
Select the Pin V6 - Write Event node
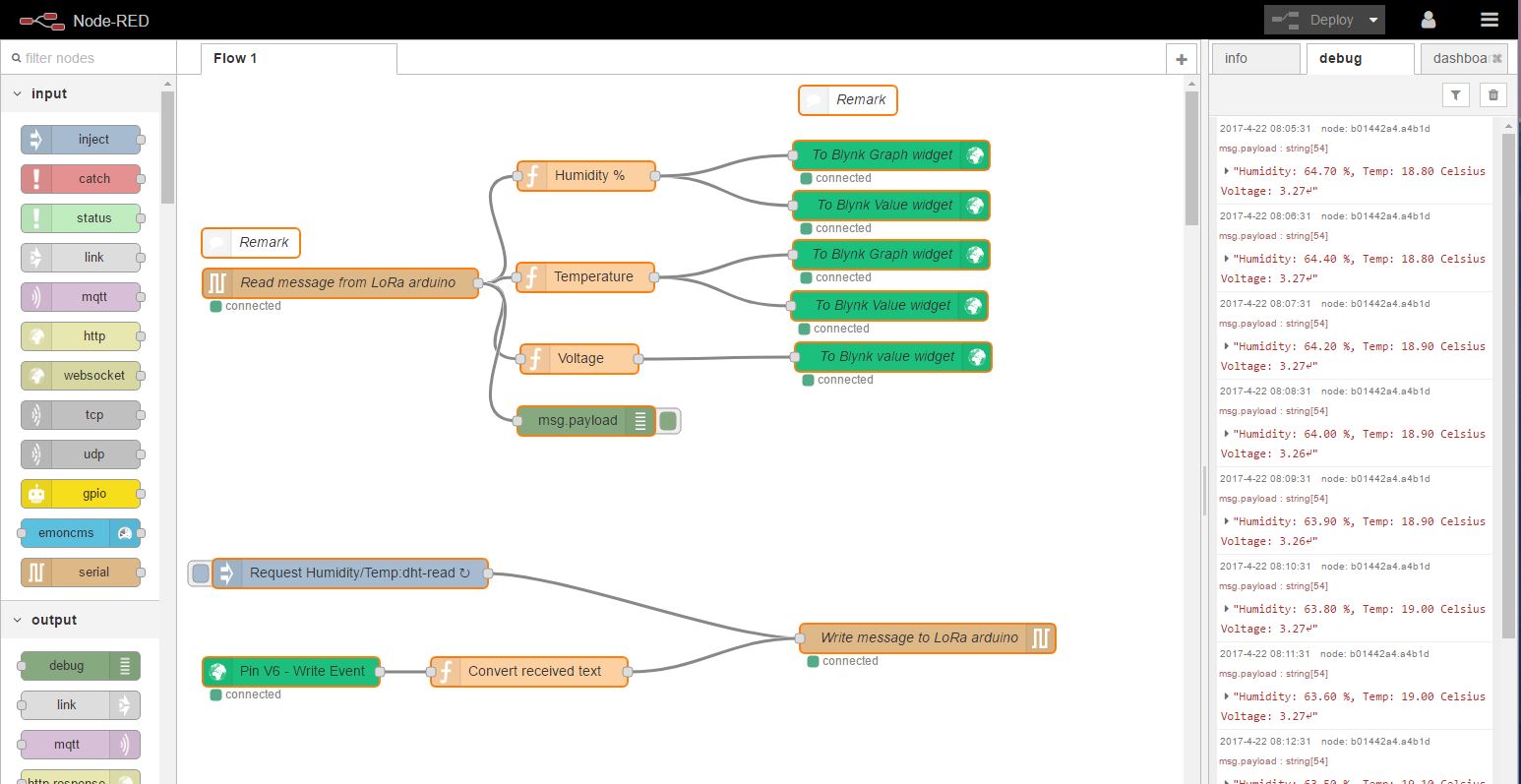point(291,672)
